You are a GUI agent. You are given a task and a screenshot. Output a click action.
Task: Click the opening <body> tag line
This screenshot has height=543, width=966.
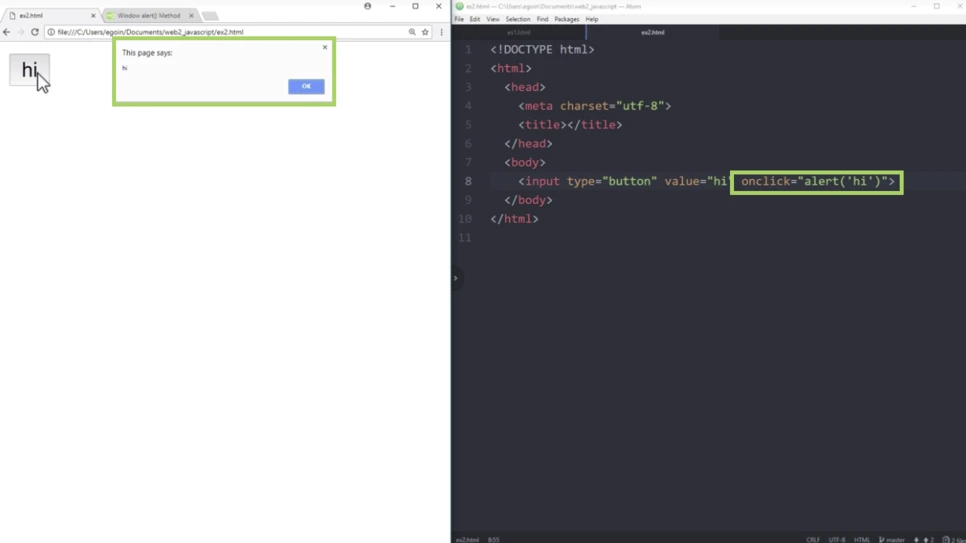525,162
